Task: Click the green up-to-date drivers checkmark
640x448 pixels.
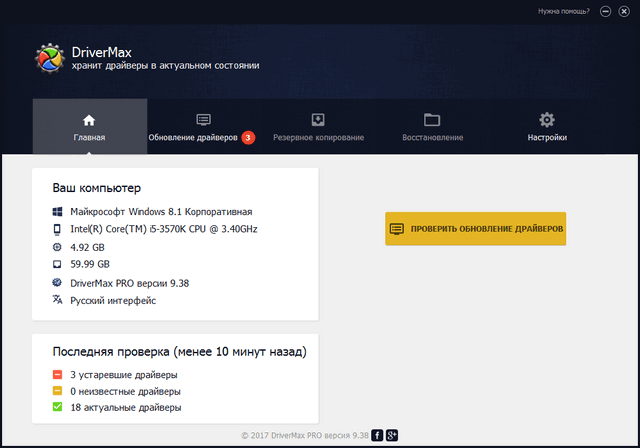Action: (x=57, y=407)
